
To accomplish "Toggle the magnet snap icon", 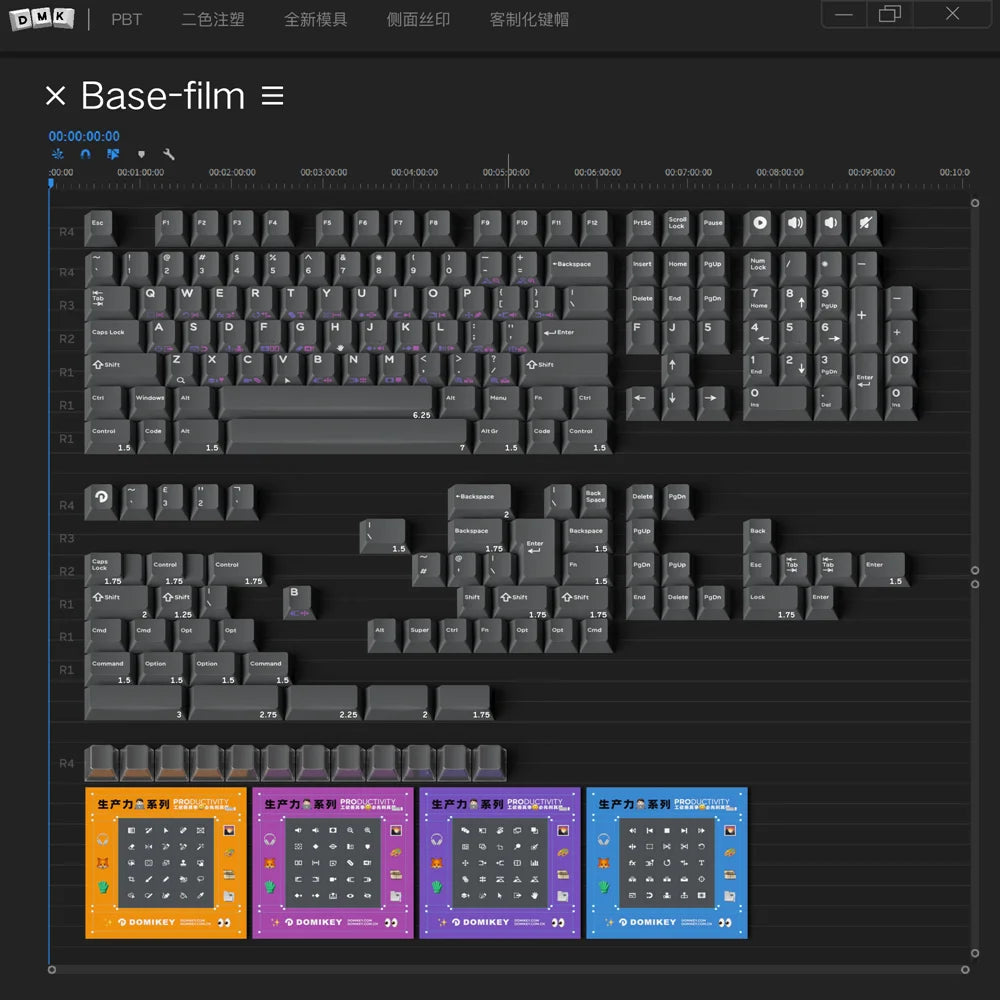I will pos(85,154).
